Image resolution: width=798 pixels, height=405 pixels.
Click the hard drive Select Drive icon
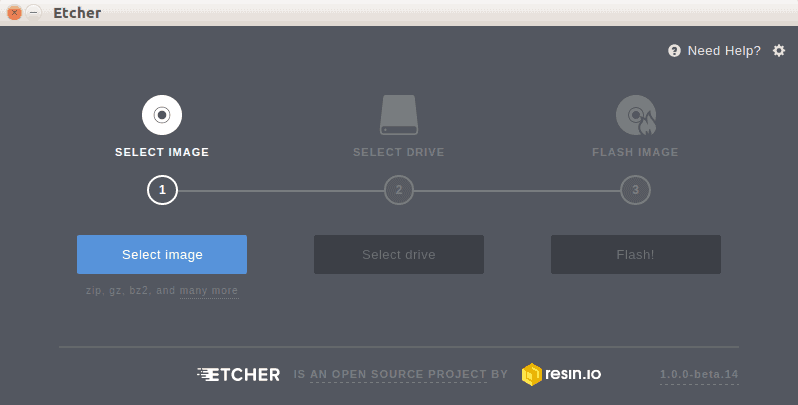coord(398,115)
